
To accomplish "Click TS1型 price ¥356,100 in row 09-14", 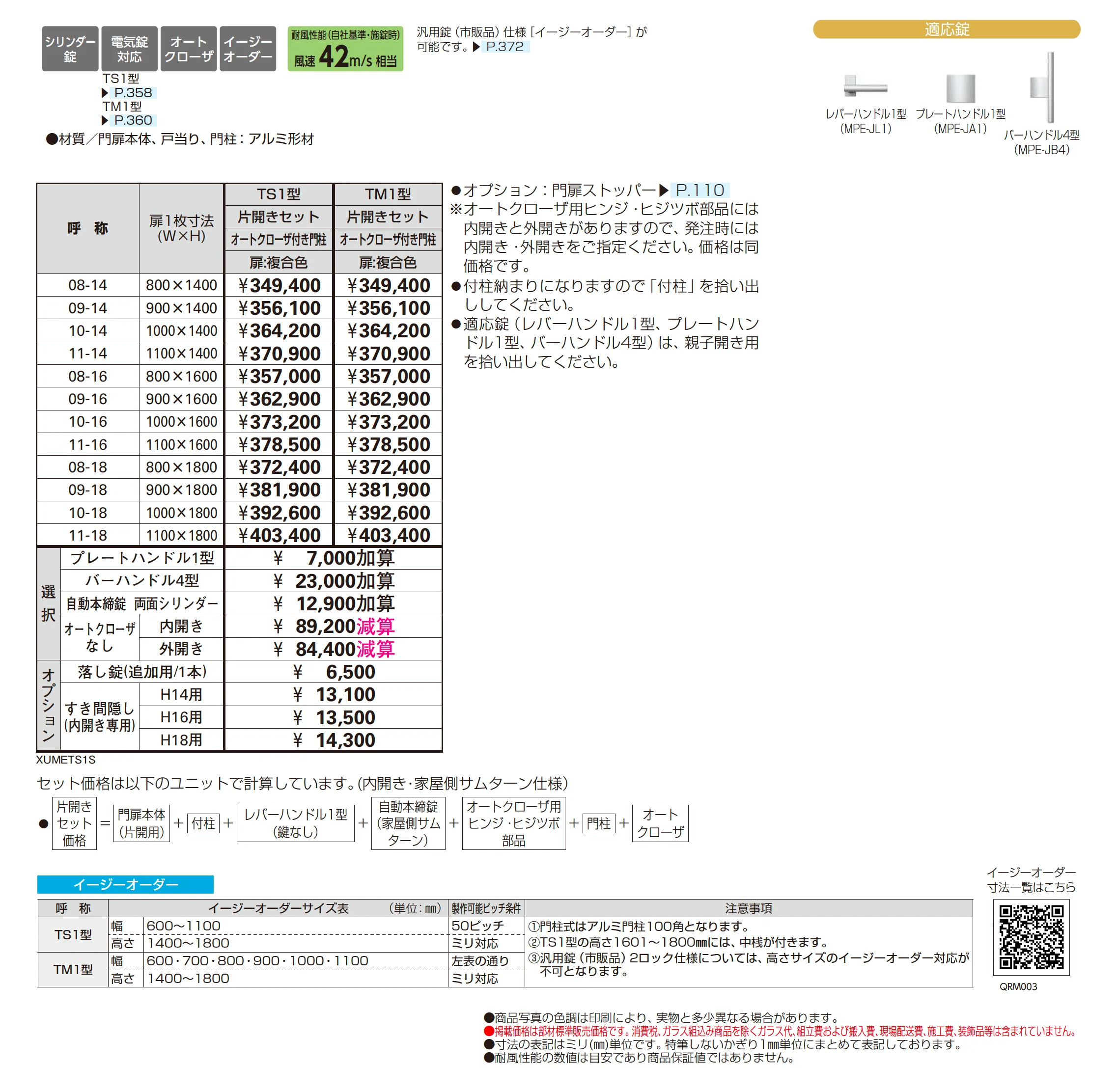I will [279, 308].
